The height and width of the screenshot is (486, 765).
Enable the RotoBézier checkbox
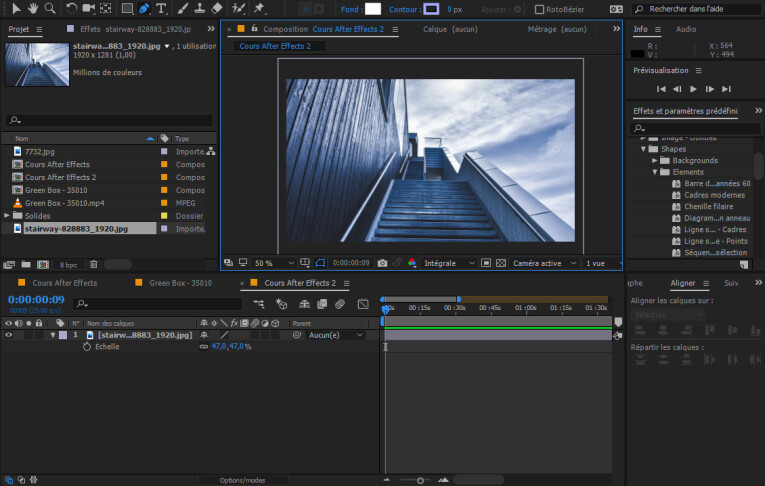point(539,9)
